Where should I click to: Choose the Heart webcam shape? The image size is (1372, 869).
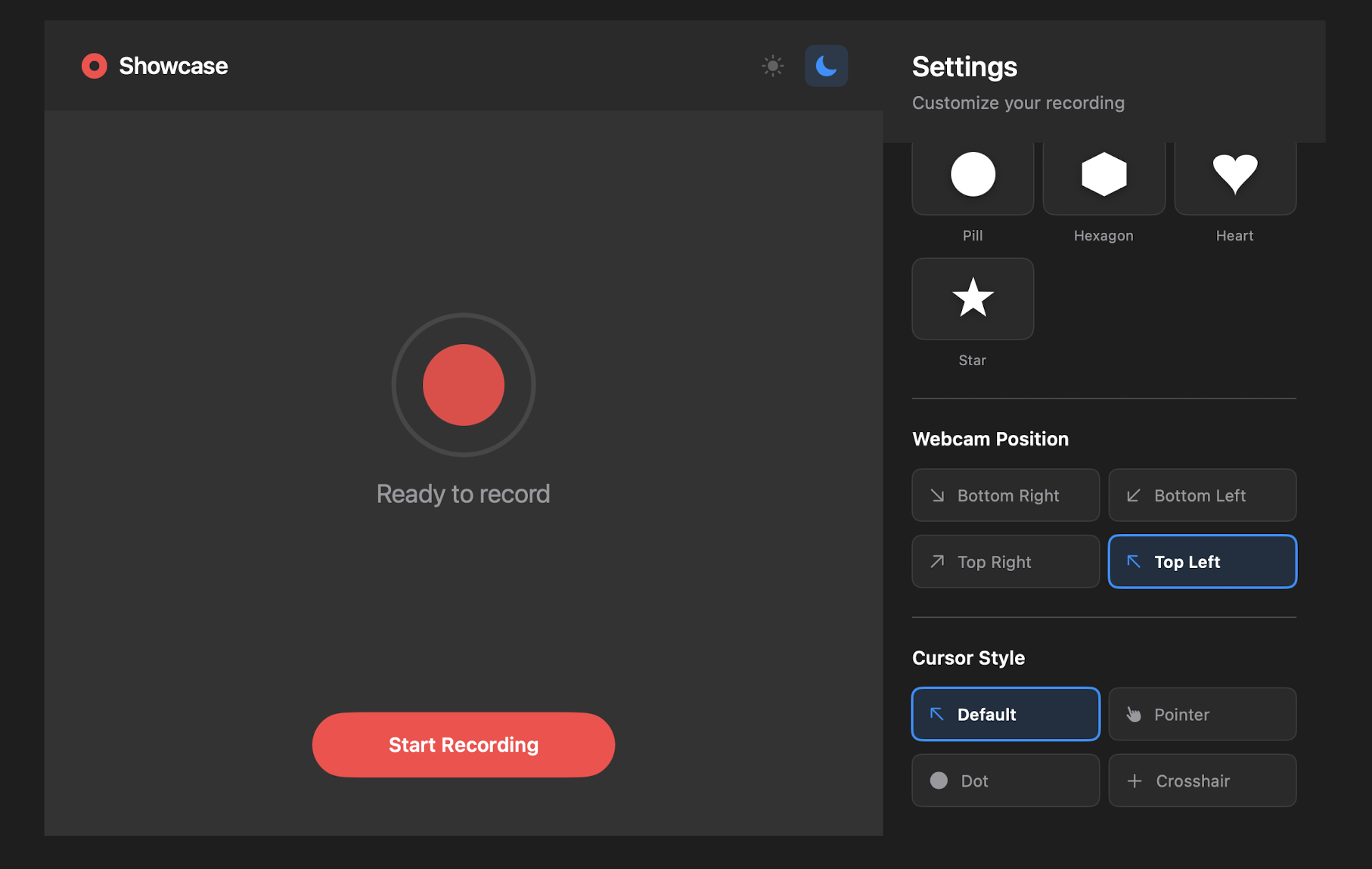(x=1234, y=175)
